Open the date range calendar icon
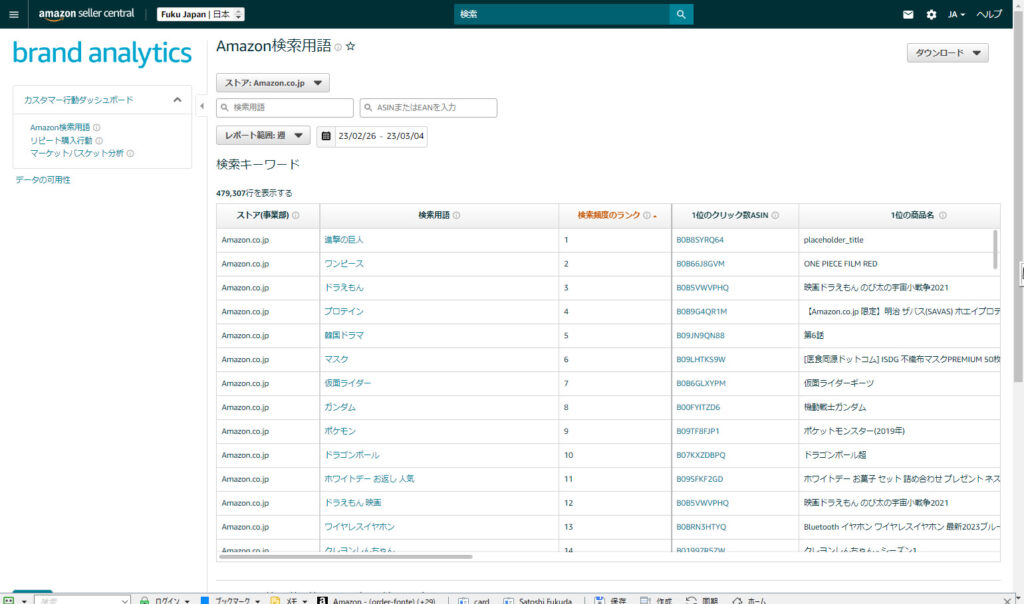Image resolution: width=1024 pixels, height=604 pixels. 326,136
